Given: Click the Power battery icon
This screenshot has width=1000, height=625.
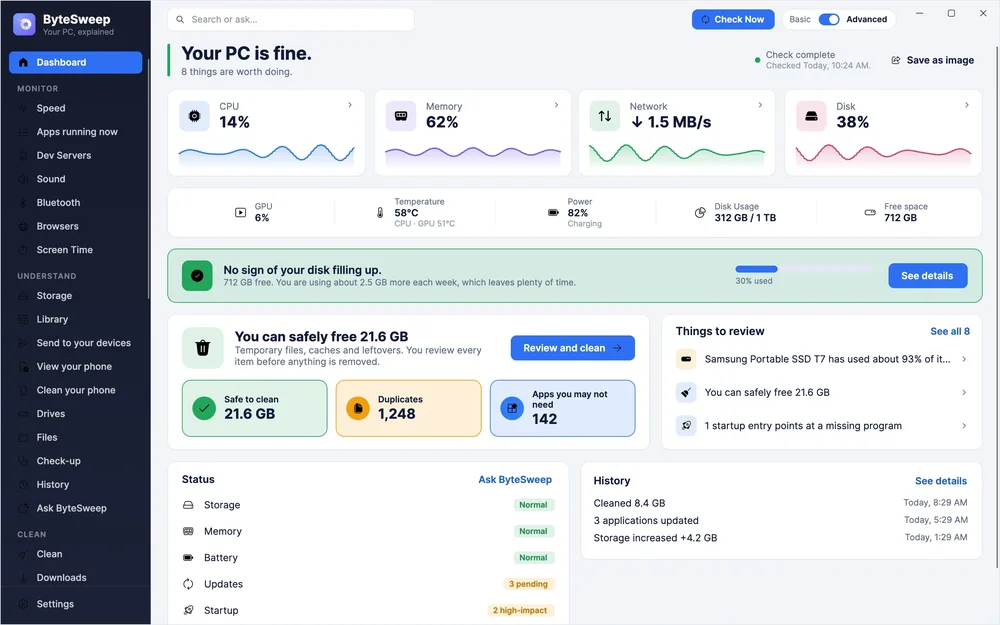Looking at the screenshot, I should click(x=554, y=212).
